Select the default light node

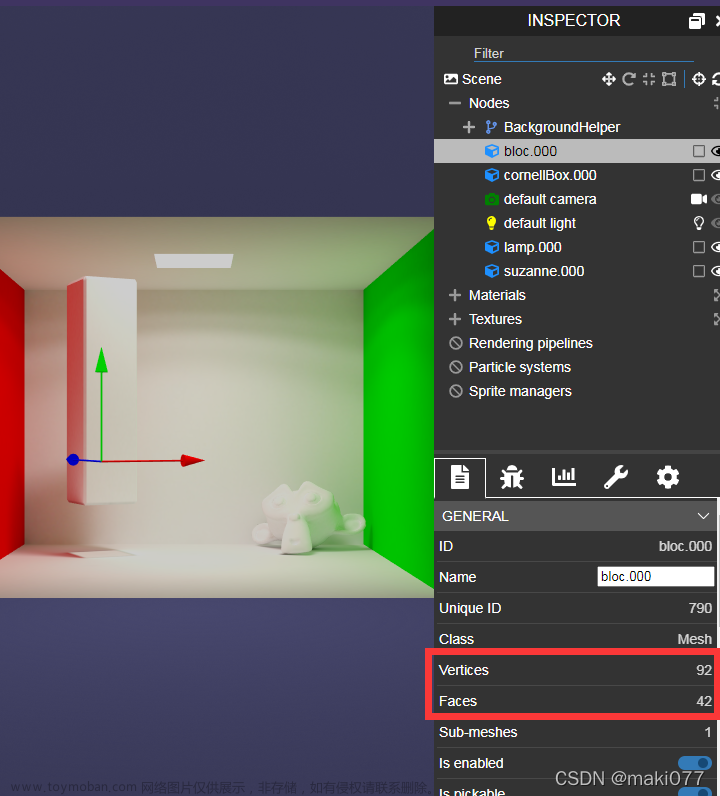(x=540, y=223)
